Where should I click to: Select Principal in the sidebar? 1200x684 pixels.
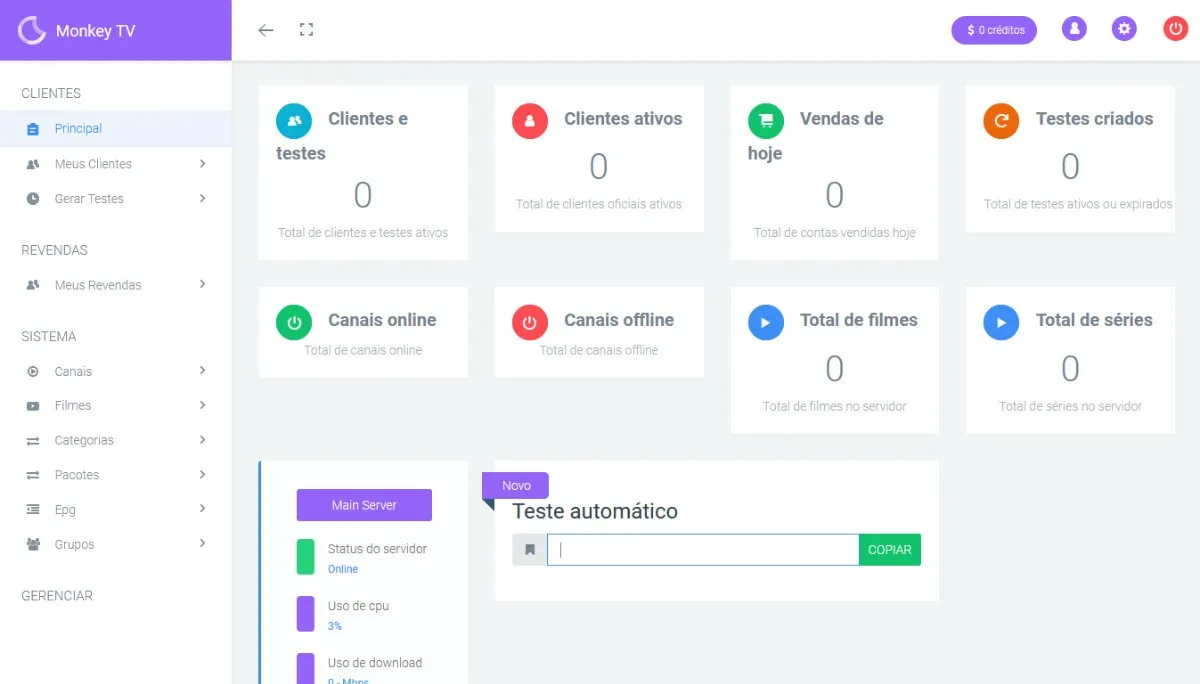pyautogui.click(x=78, y=129)
